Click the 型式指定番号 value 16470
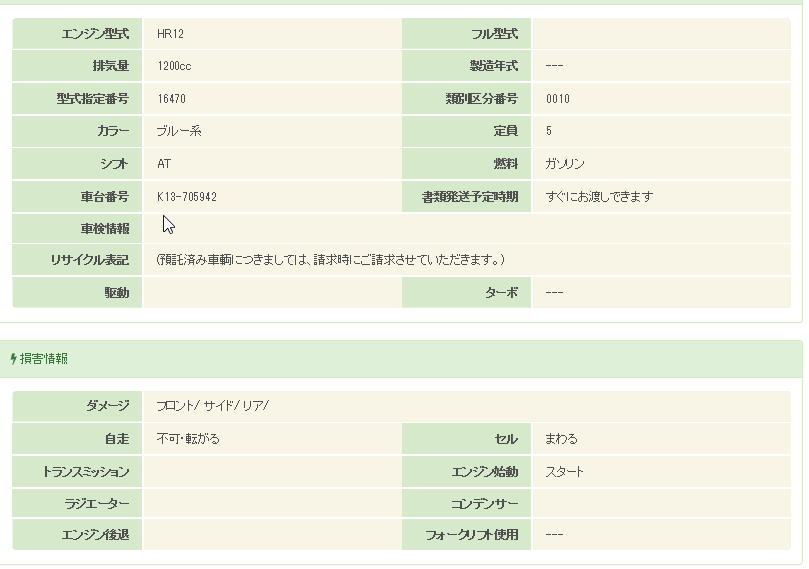The image size is (809, 569). (172, 99)
